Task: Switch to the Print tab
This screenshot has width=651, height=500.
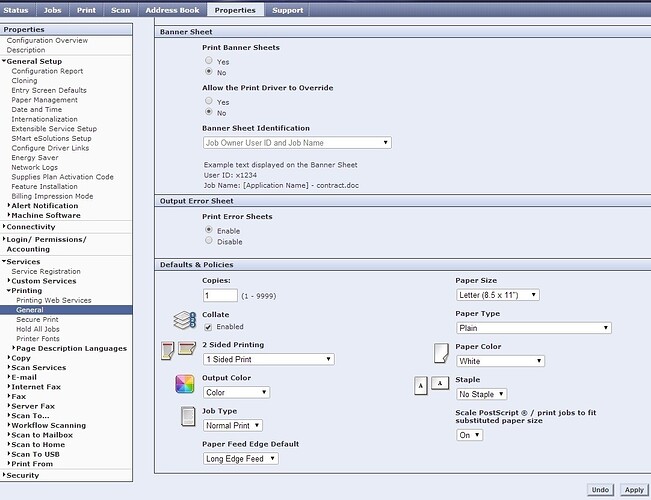Action: pyautogui.click(x=86, y=10)
